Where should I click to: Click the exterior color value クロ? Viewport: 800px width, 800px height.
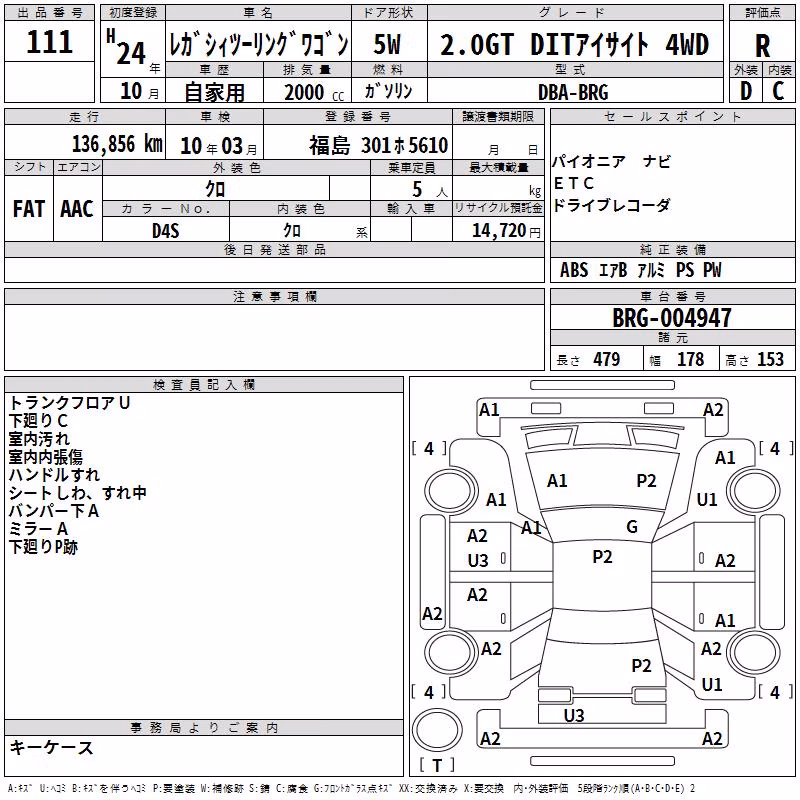point(215,189)
